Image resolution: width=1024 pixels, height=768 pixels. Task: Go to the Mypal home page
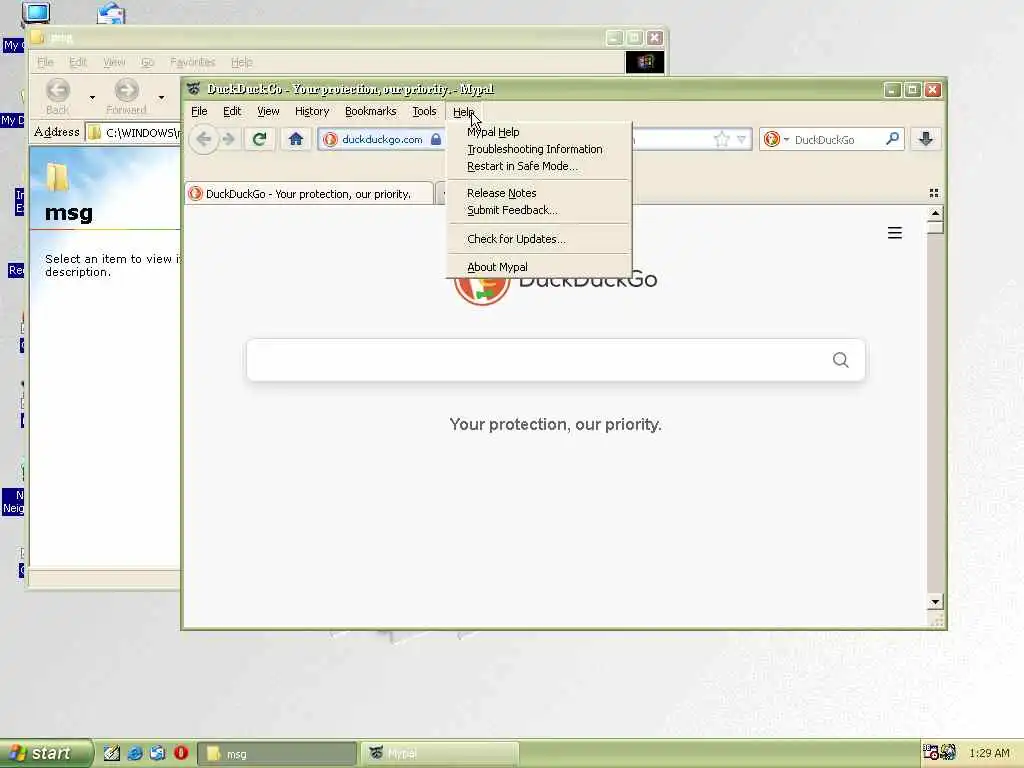296,139
